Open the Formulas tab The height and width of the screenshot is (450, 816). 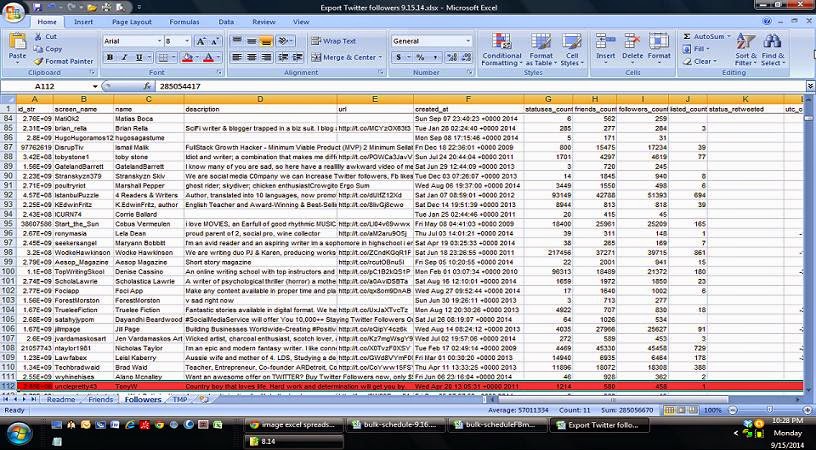tap(184, 22)
